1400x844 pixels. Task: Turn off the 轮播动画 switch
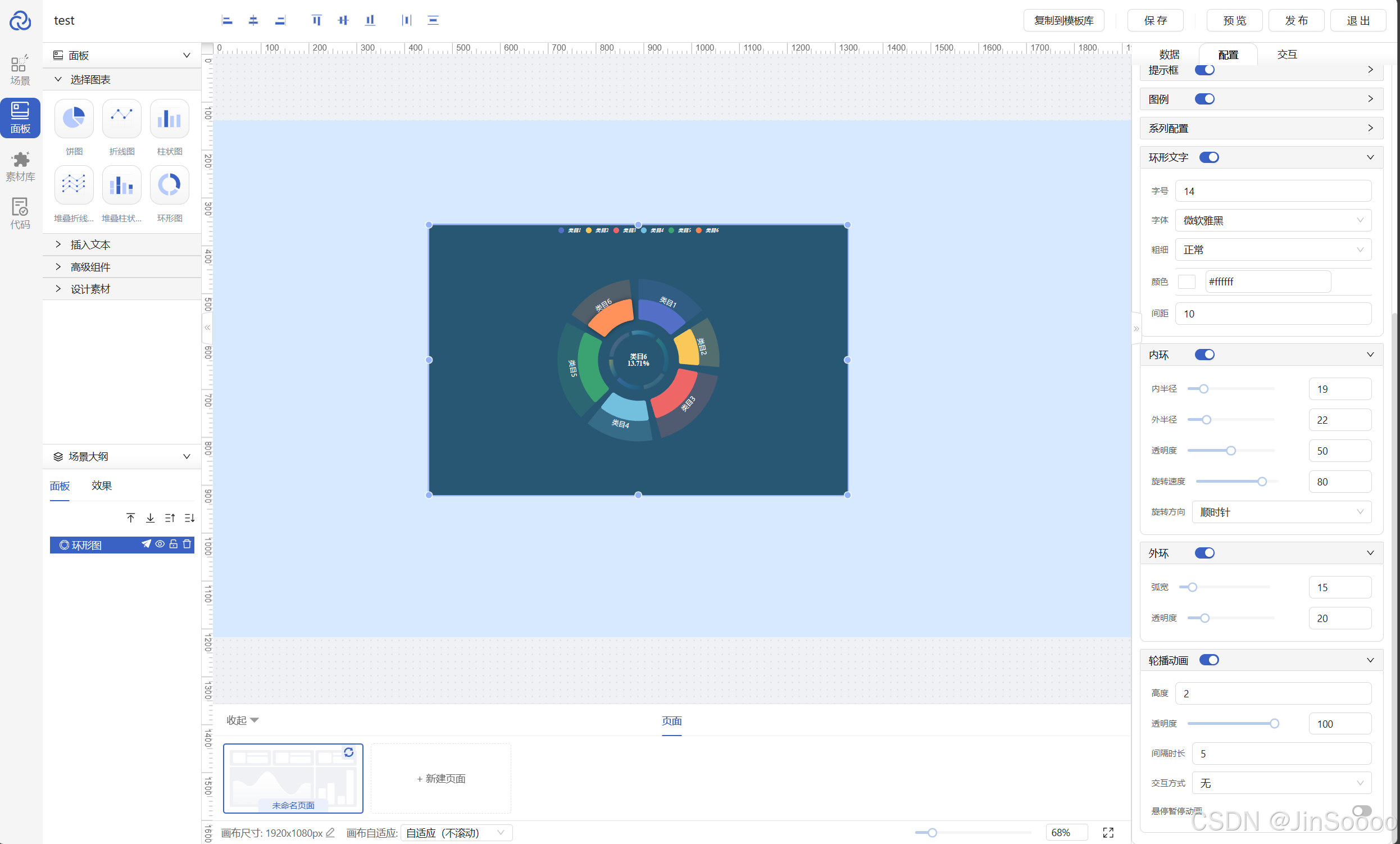pyautogui.click(x=1208, y=660)
